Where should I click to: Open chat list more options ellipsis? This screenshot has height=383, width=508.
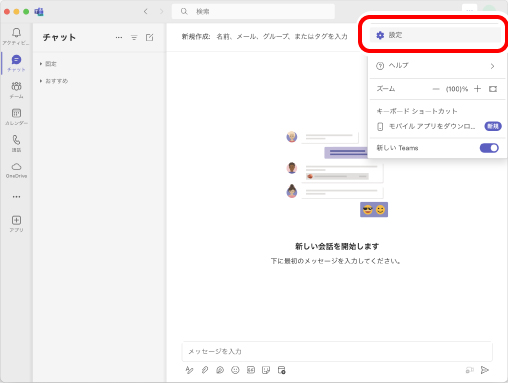point(119,37)
